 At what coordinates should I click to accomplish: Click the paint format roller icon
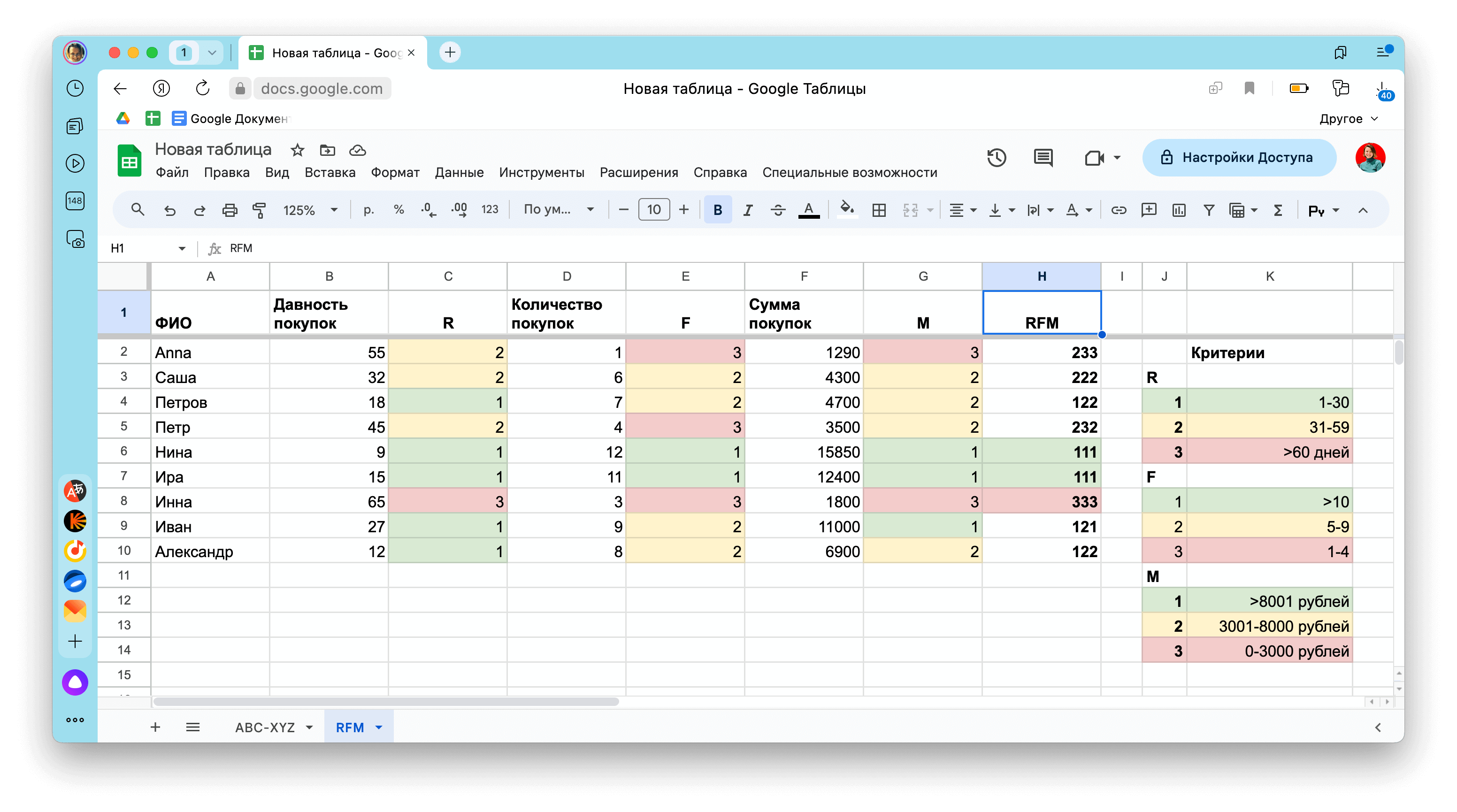(259, 210)
